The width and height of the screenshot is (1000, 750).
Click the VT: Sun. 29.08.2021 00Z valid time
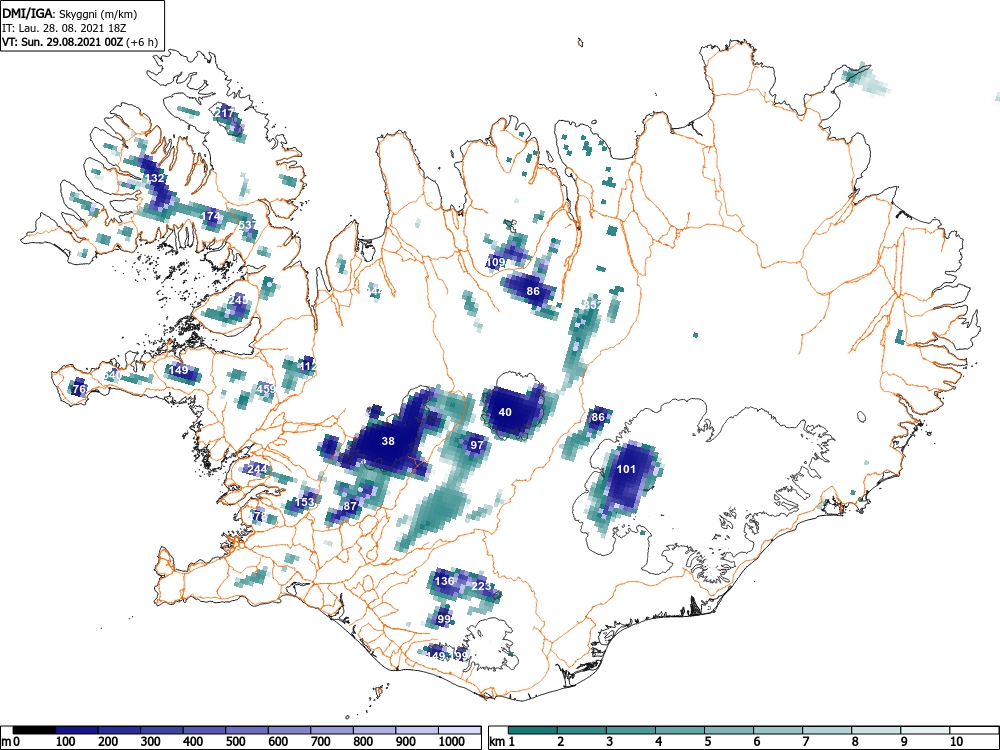pos(64,42)
